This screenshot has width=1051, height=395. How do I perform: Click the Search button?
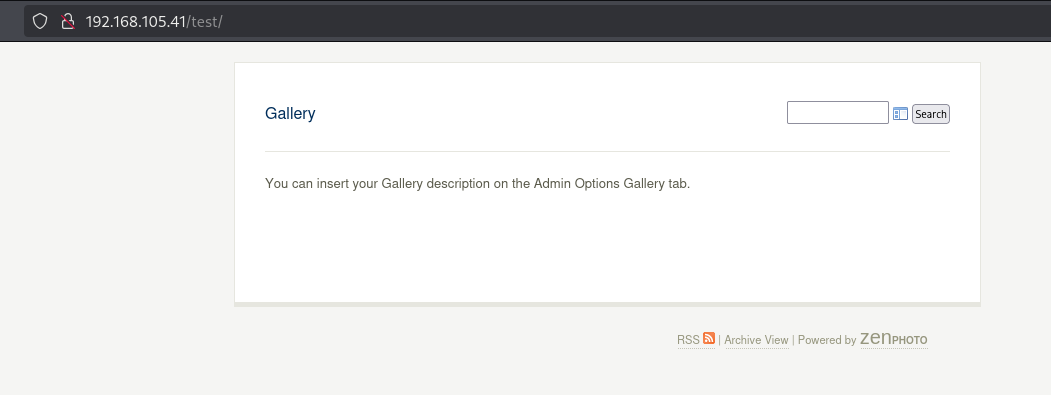[x=930, y=114]
